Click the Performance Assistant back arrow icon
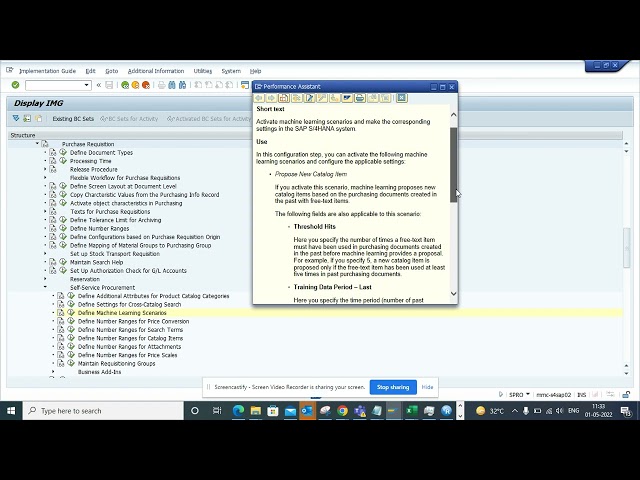 (x=258, y=98)
